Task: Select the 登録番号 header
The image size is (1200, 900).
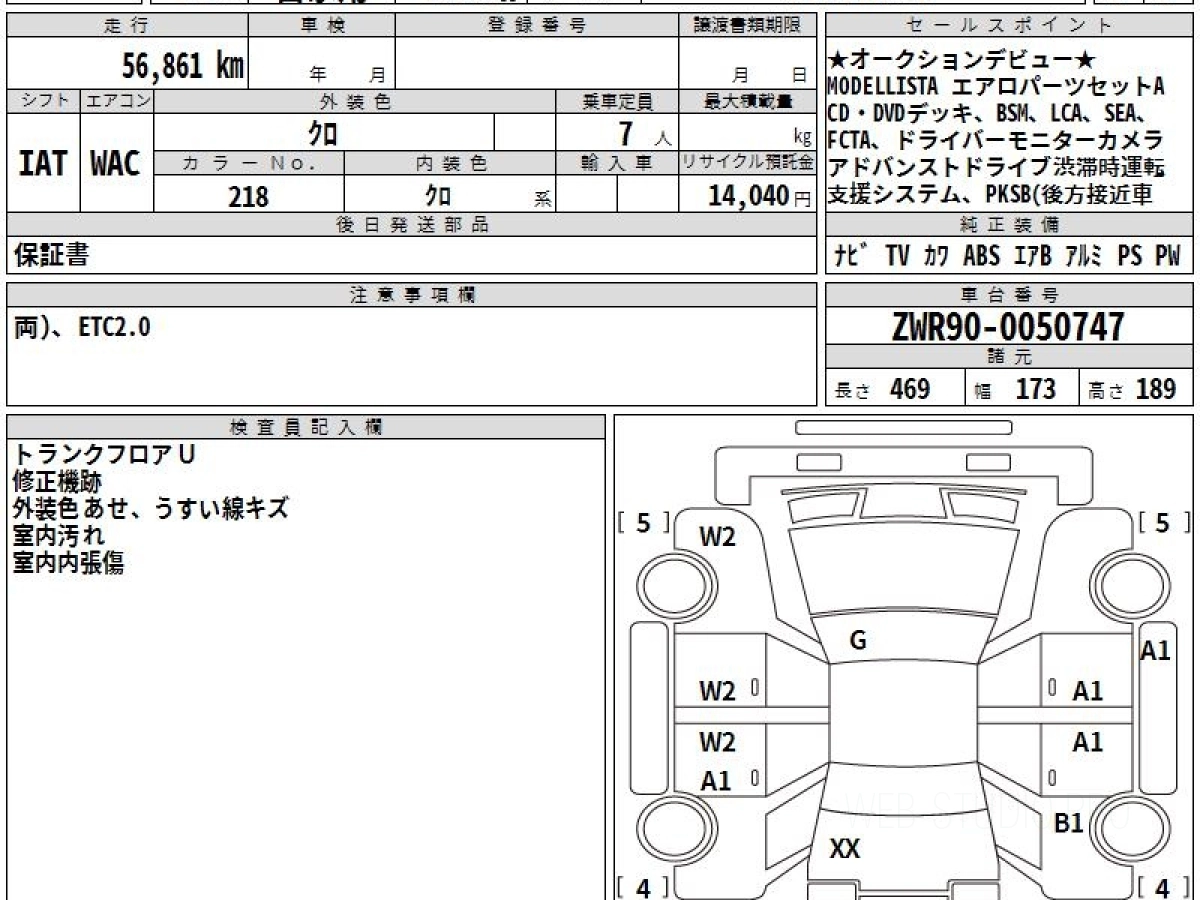Action: click(537, 25)
